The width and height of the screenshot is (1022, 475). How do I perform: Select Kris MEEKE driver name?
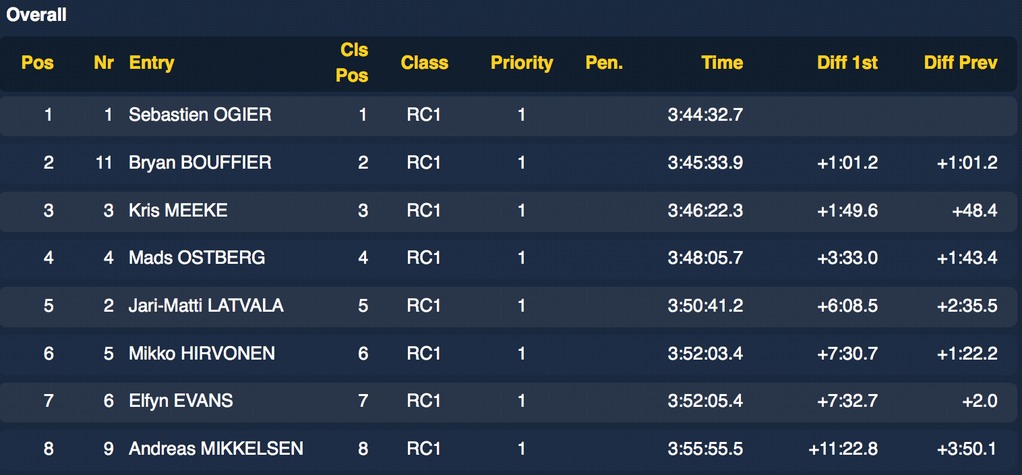[x=178, y=210]
